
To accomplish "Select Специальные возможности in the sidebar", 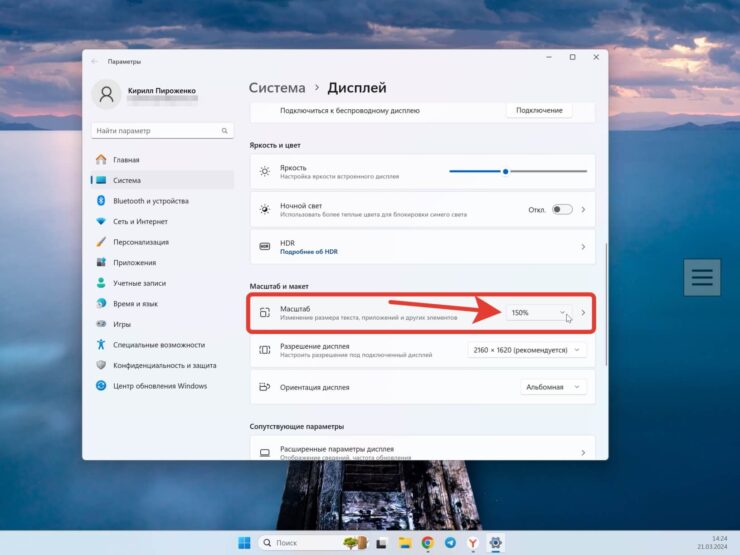I will click(x=160, y=345).
